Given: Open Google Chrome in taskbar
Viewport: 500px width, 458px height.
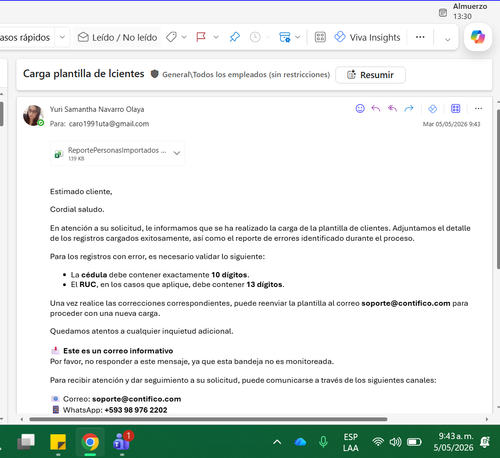Looking at the screenshot, I should [90, 442].
